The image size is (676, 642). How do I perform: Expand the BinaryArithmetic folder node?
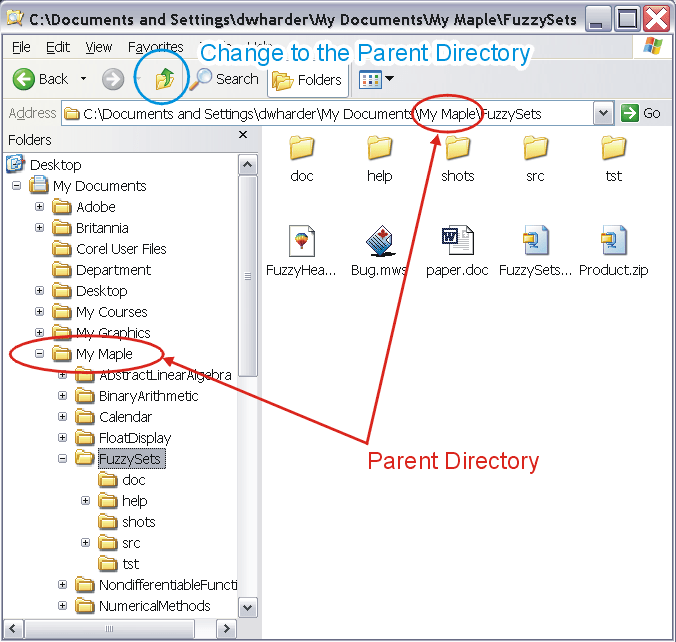point(63,395)
